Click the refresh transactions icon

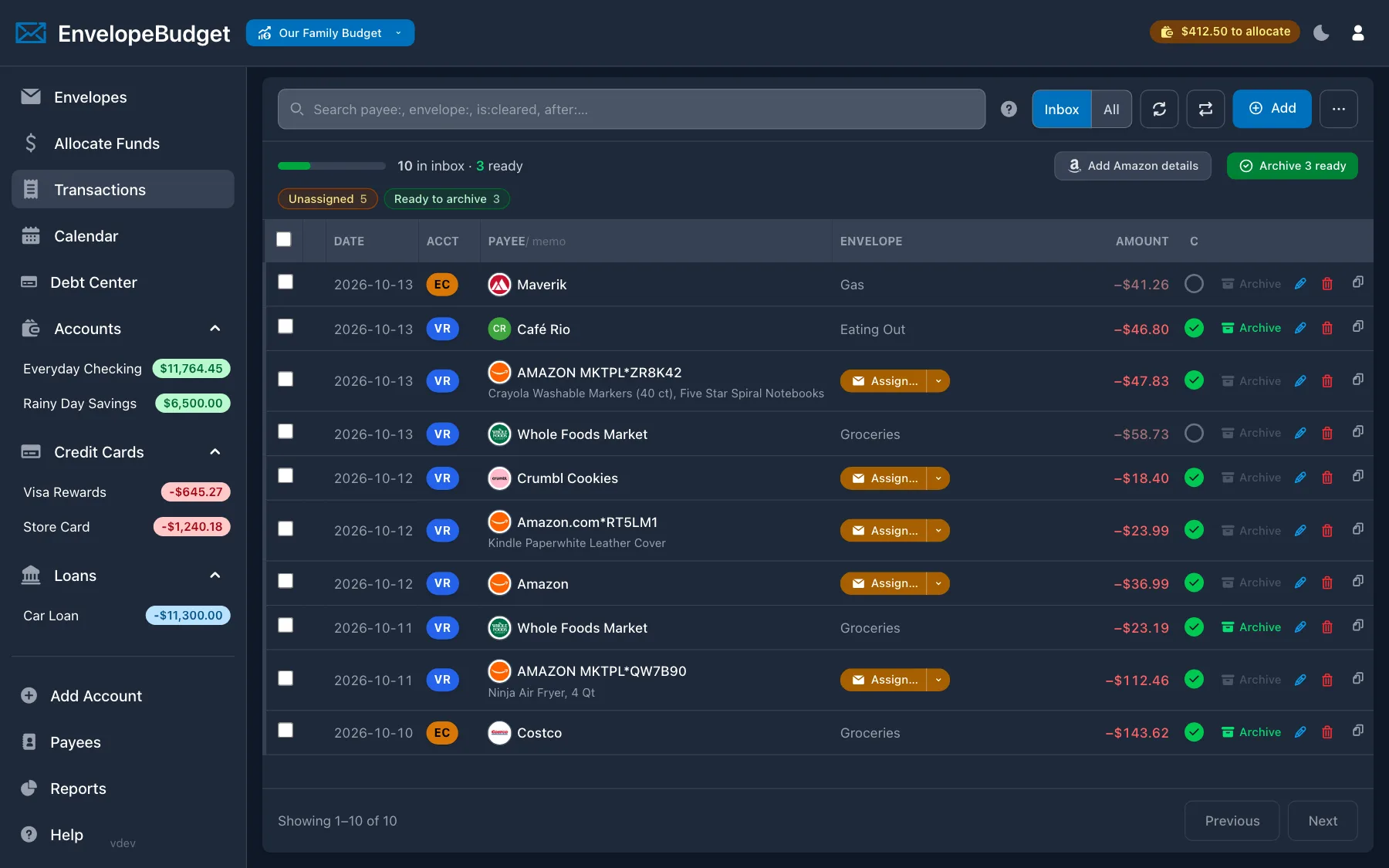(x=1159, y=109)
